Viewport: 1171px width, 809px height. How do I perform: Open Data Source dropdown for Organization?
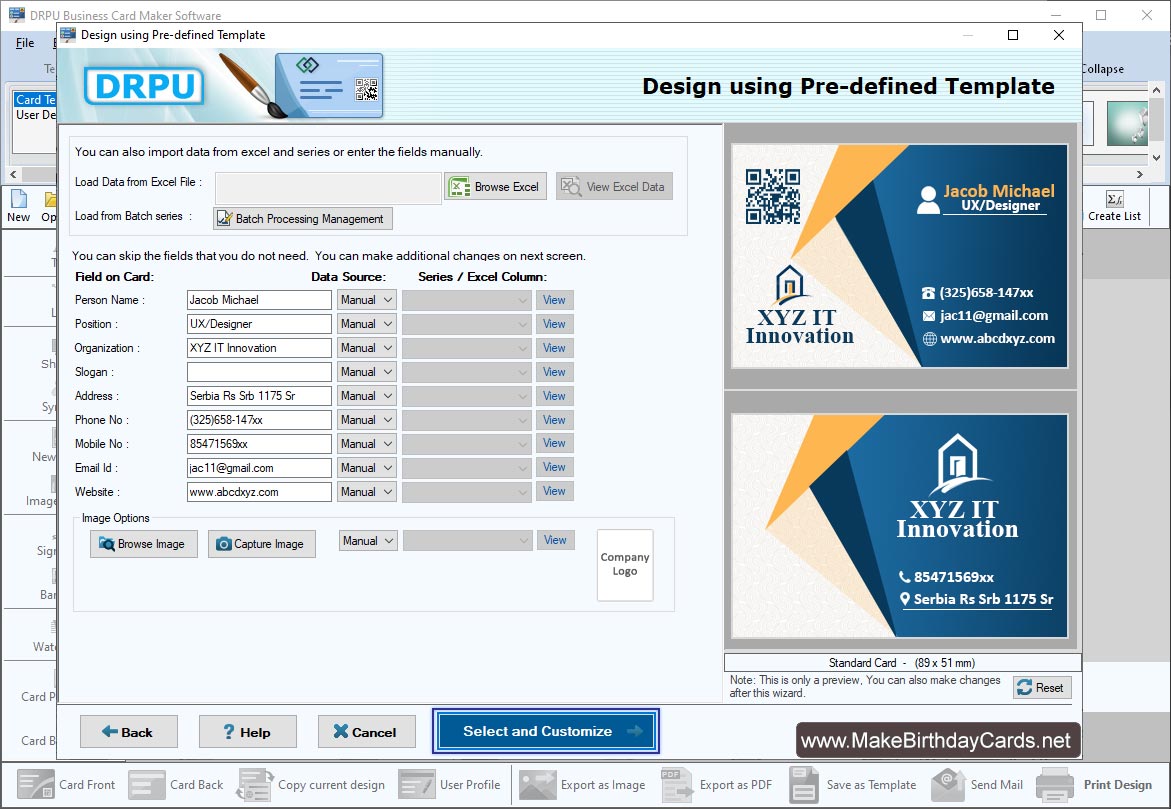point(366,348)
